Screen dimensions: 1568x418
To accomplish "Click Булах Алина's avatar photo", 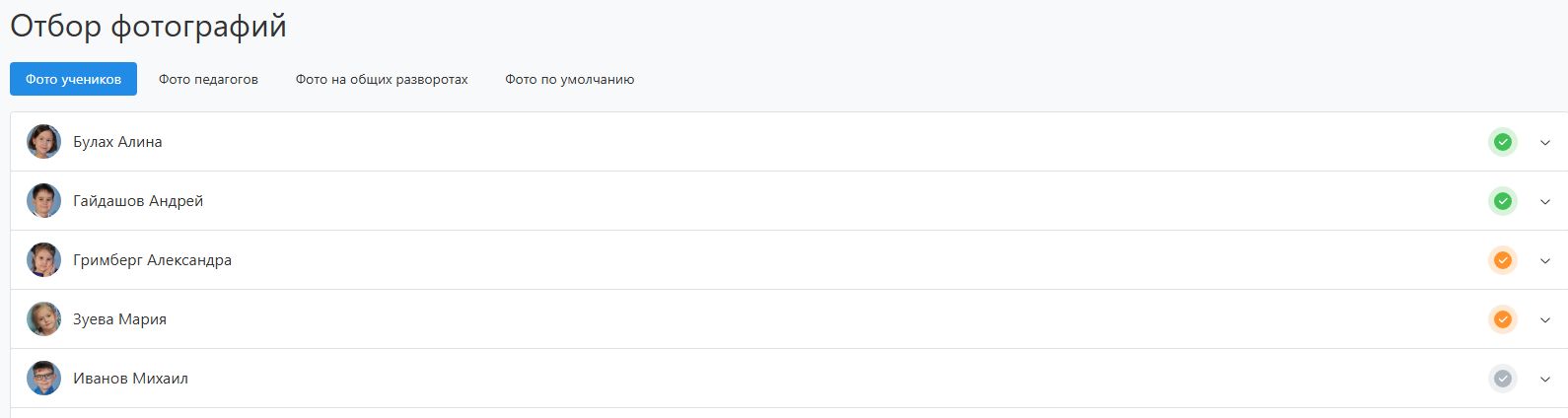I will [43, 142].
